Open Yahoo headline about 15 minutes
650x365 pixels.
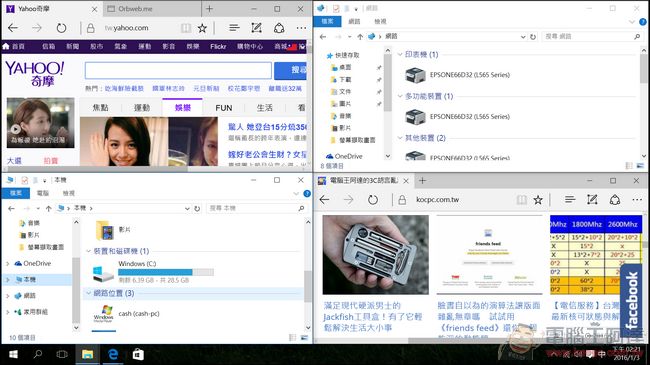pos(267,127)
